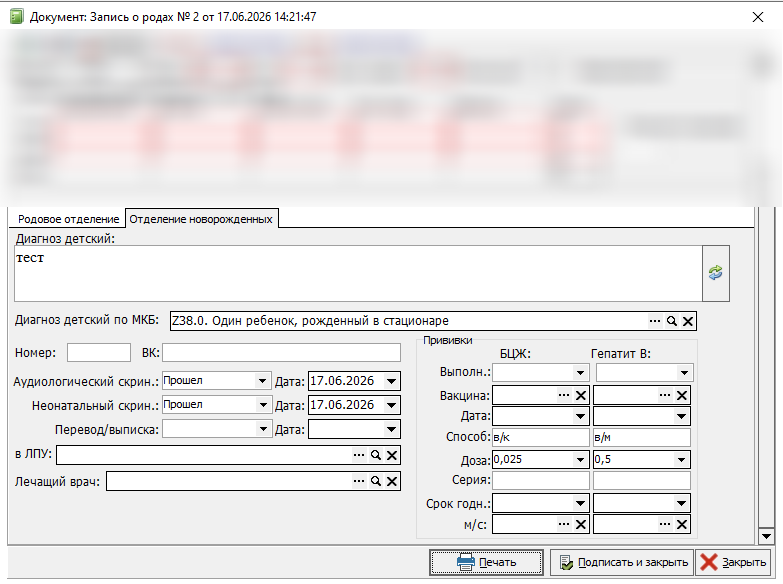Search в ЛПУ with the magnifier icon
The width and height of the screenshot is (783, 584).
coord(376,455)
